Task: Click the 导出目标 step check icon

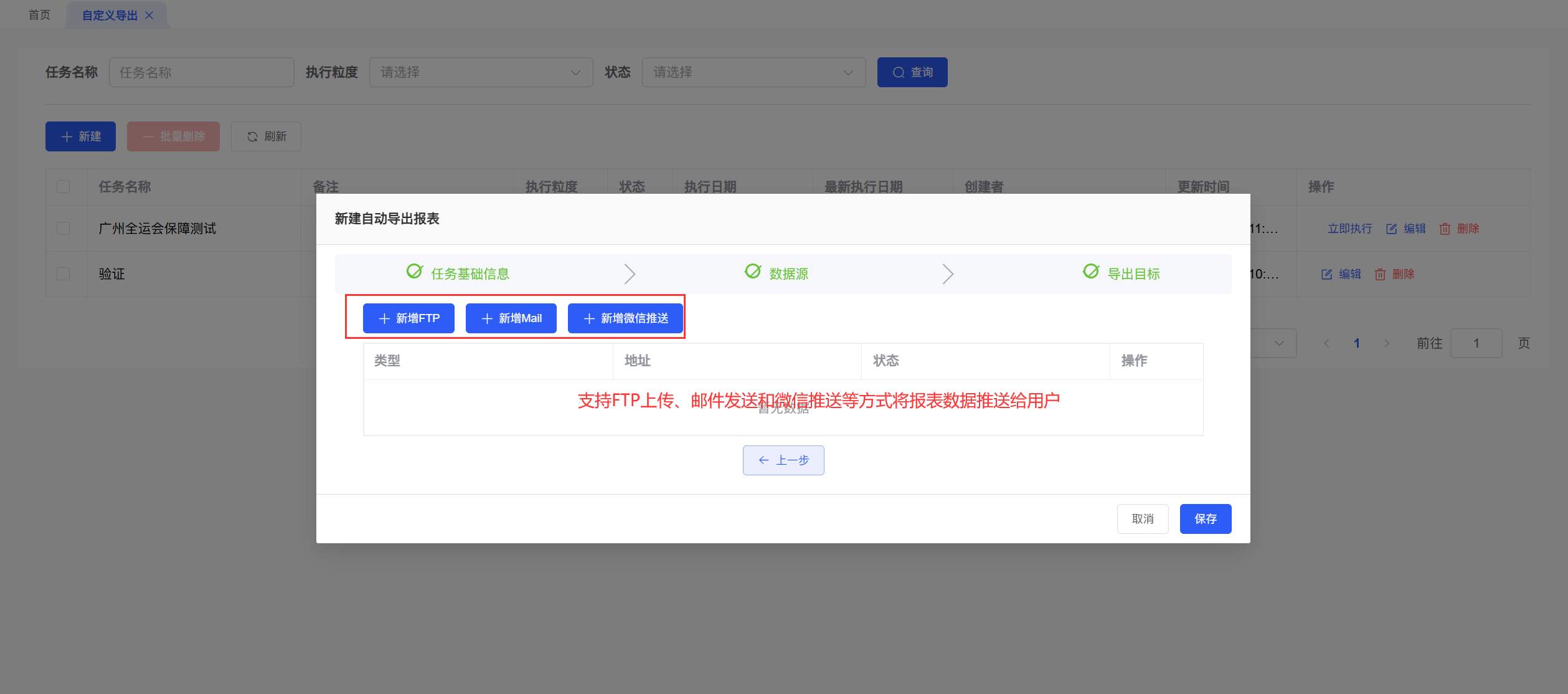Action: pos(1091,272)
